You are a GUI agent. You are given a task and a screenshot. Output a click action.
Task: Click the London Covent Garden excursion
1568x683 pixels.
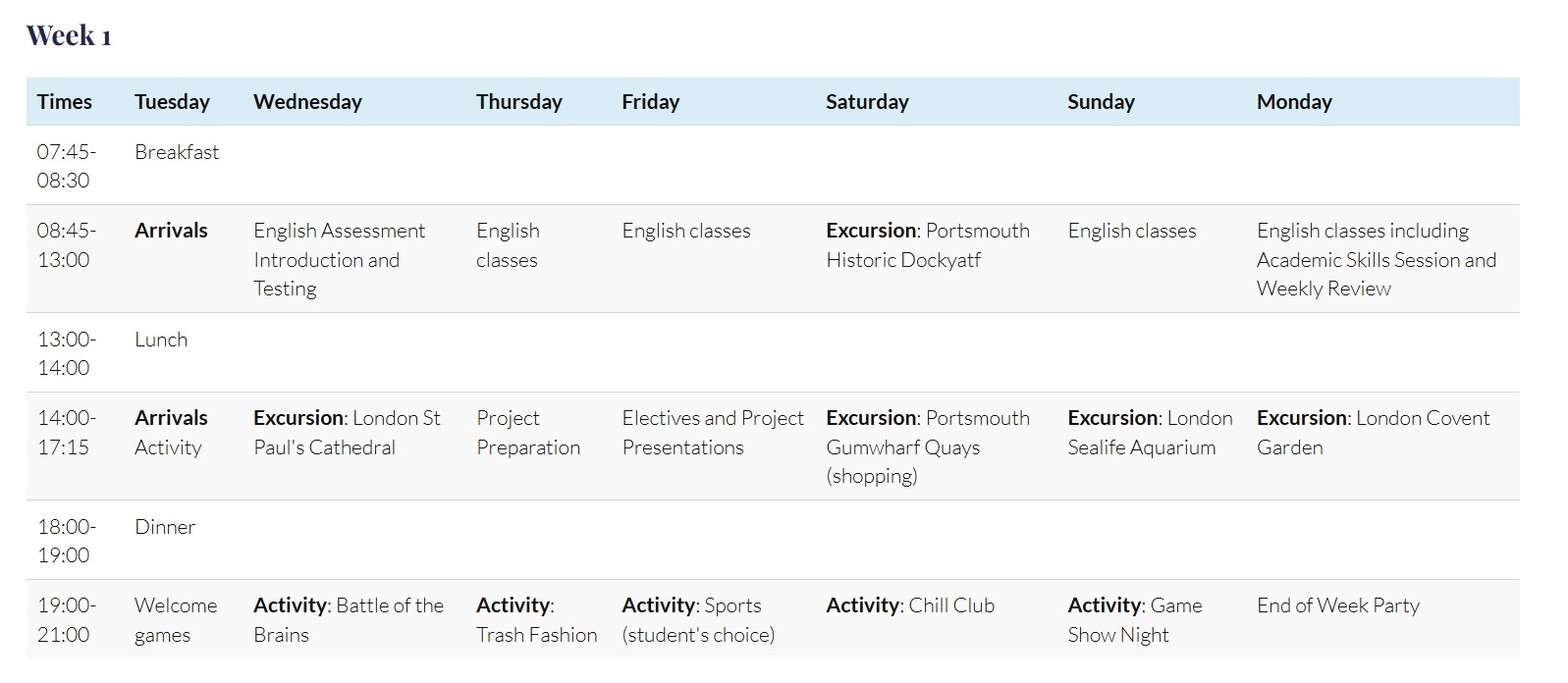click(1373, 433)
